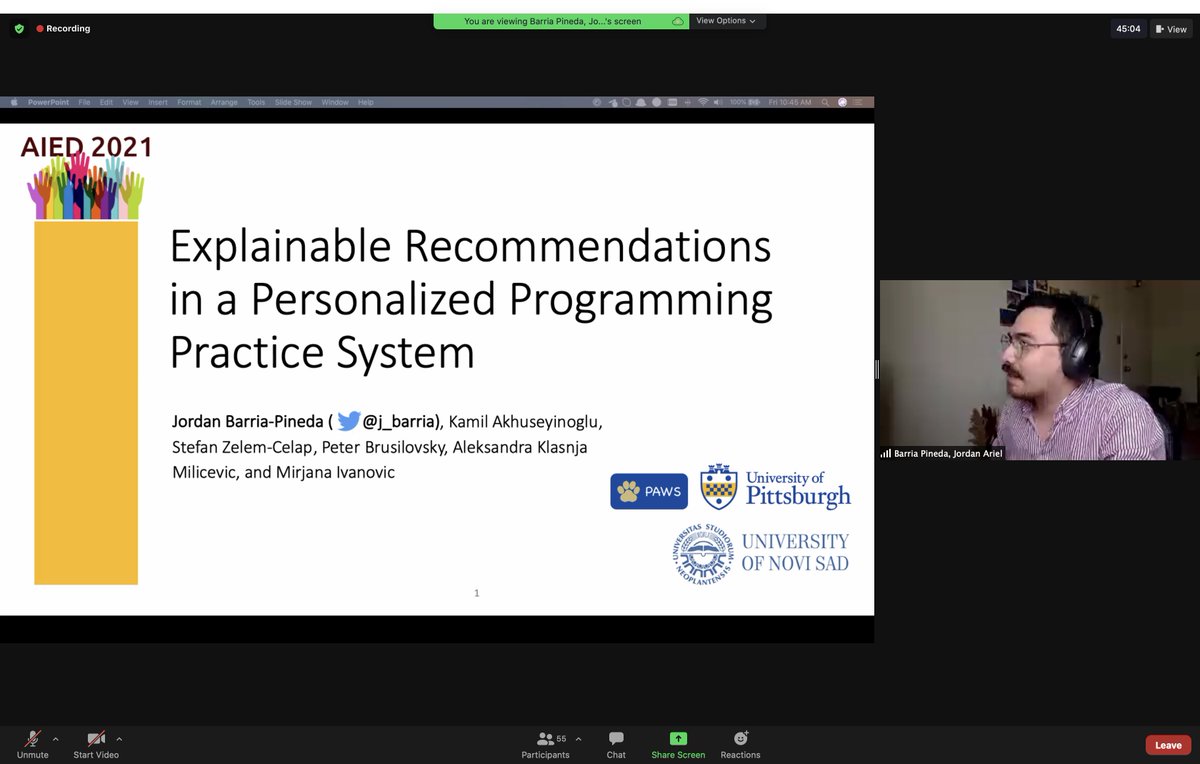Click the Leave button

[x=1167, y=744]
